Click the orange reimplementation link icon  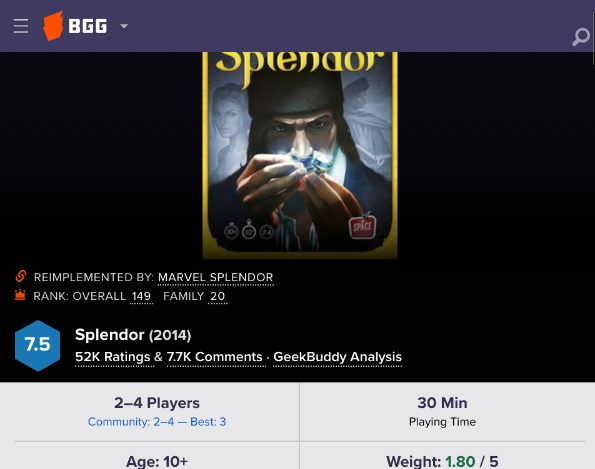click(x=21, y=276)
